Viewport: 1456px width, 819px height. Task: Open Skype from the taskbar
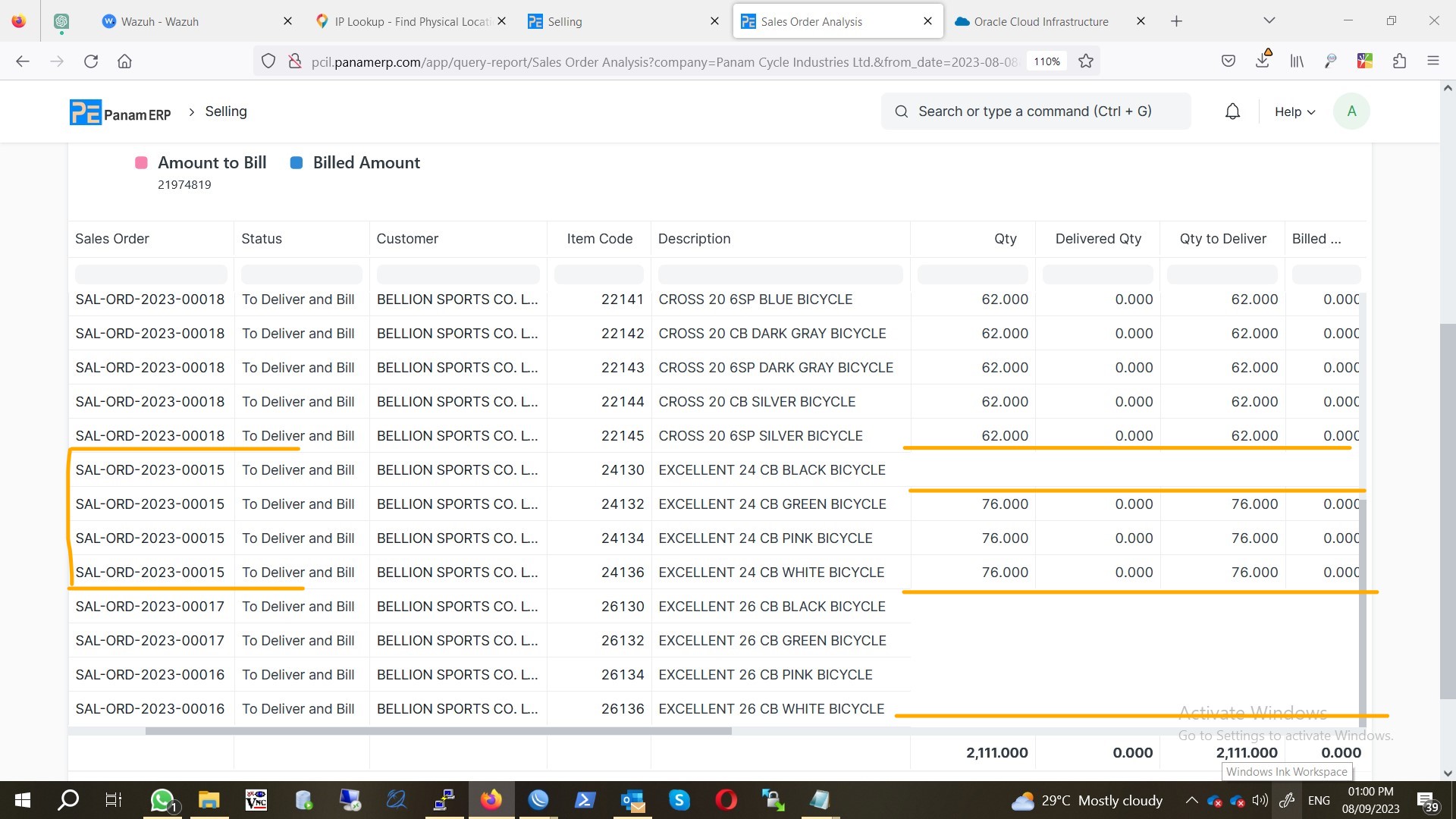point(679,800)
